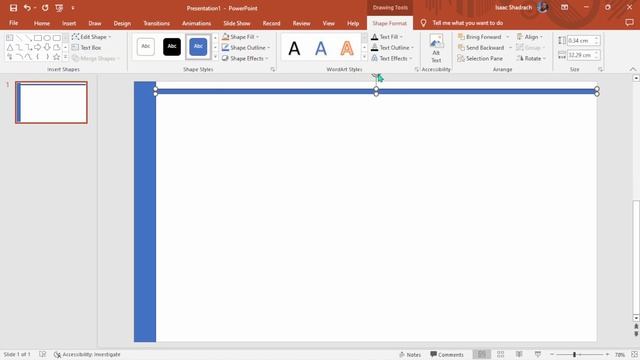
Task: Open the Draw tab
Action: 95,23
